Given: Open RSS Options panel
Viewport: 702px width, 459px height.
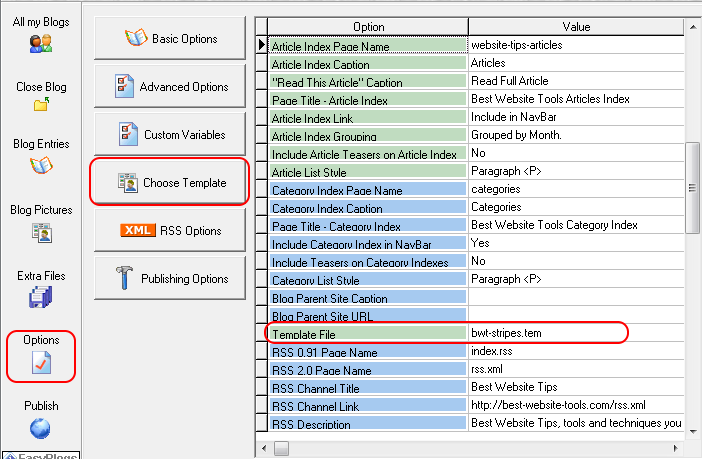Looking at the screenshot, I should 169,231.
